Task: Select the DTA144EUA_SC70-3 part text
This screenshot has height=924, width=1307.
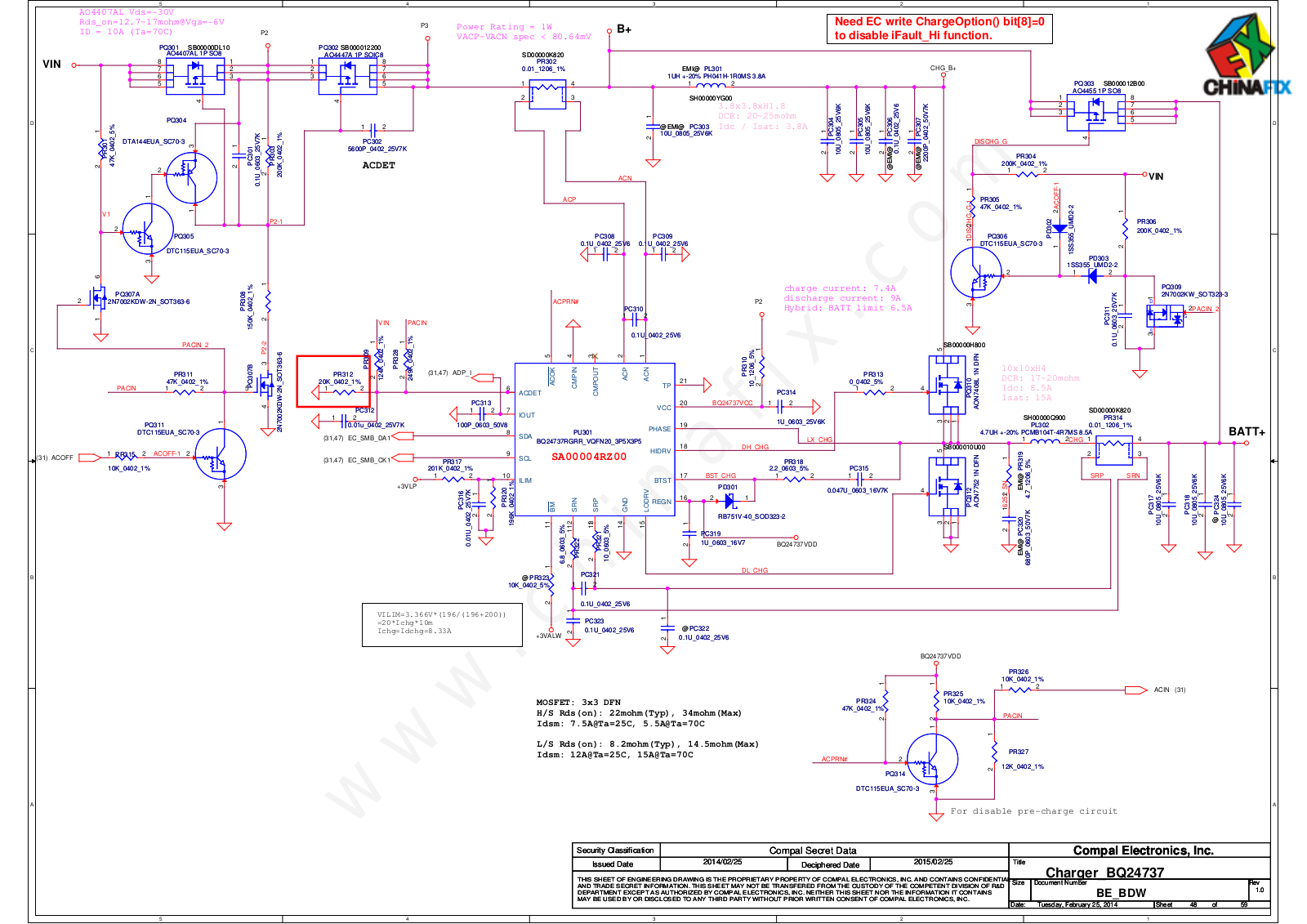Action: point(154,141)
